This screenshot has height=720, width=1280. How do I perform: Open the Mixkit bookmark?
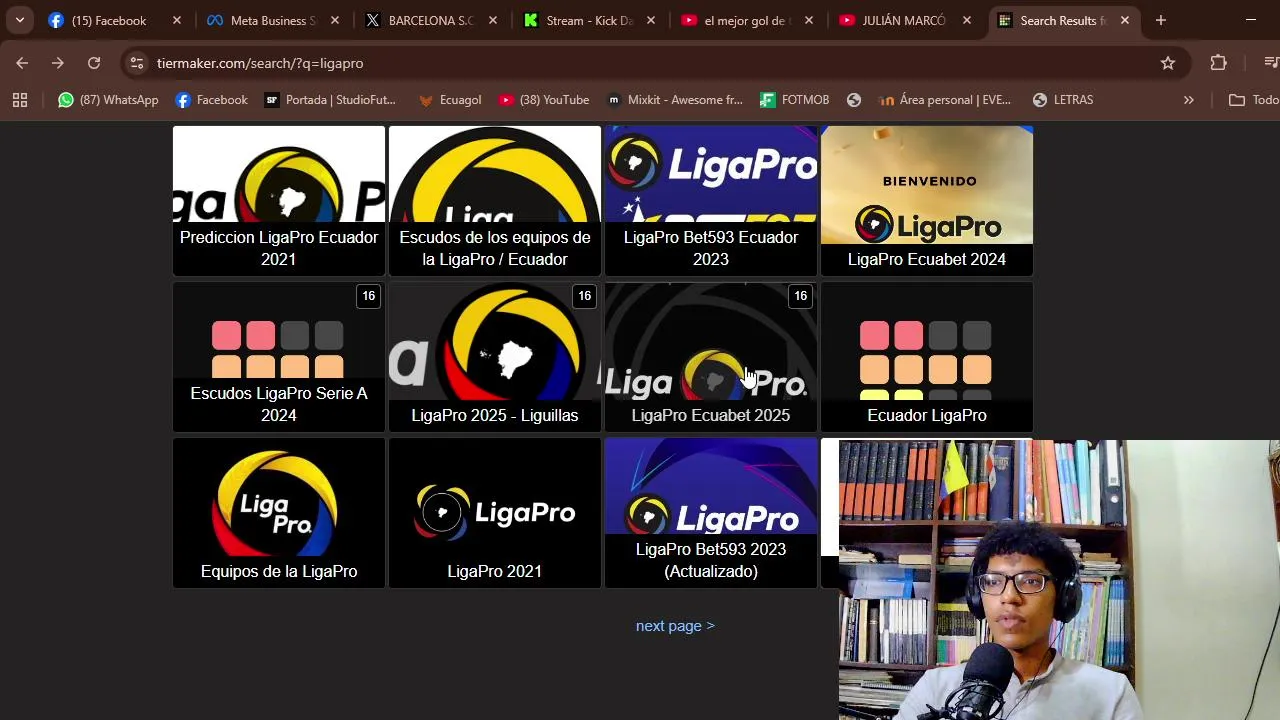point(675,100)
